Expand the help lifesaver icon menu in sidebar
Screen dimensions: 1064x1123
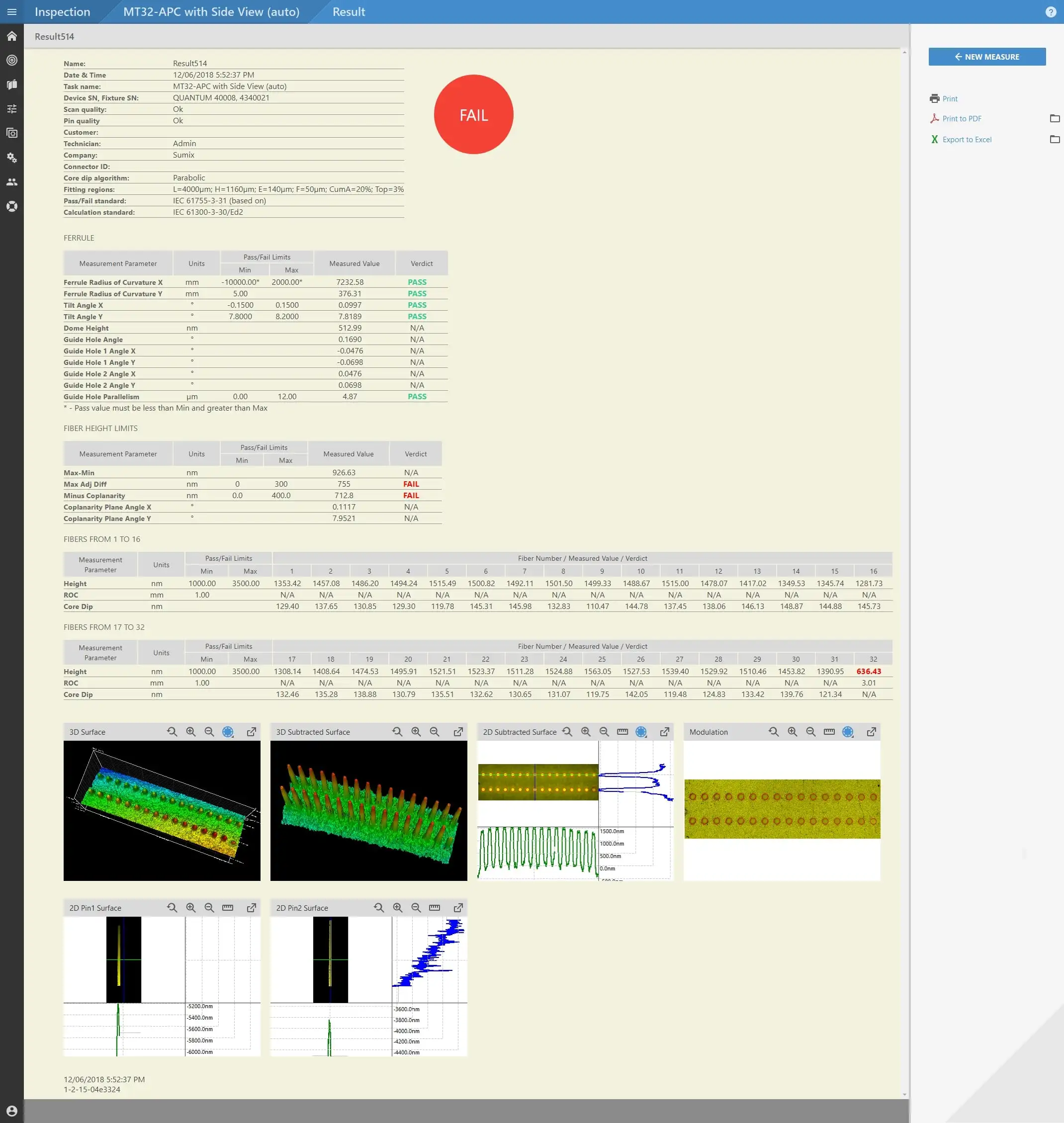(x=12, y=206)
